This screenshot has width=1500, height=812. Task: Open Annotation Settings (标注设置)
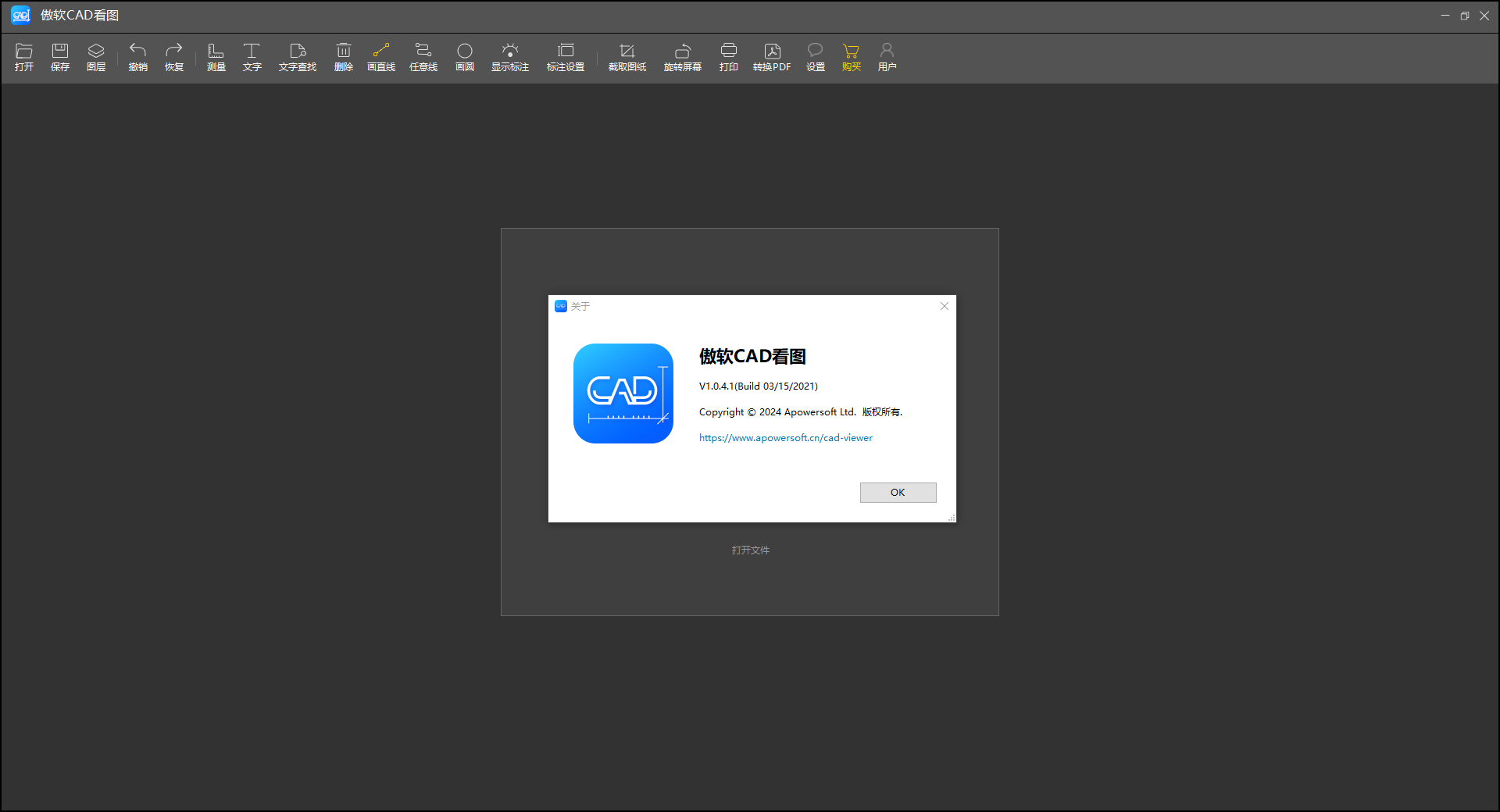[566, 52]
